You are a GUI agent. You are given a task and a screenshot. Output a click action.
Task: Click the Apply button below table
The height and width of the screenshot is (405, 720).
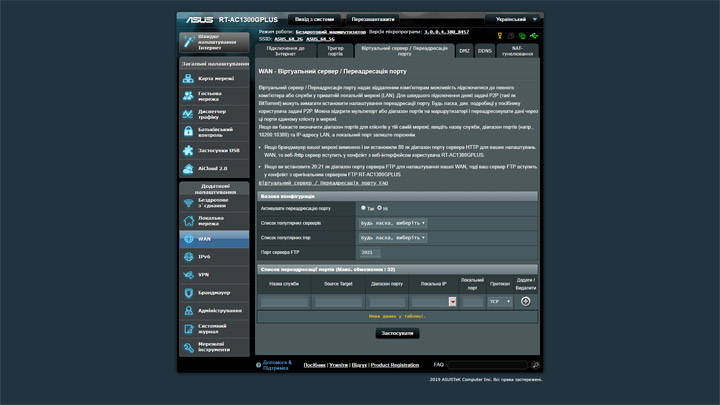397,333
